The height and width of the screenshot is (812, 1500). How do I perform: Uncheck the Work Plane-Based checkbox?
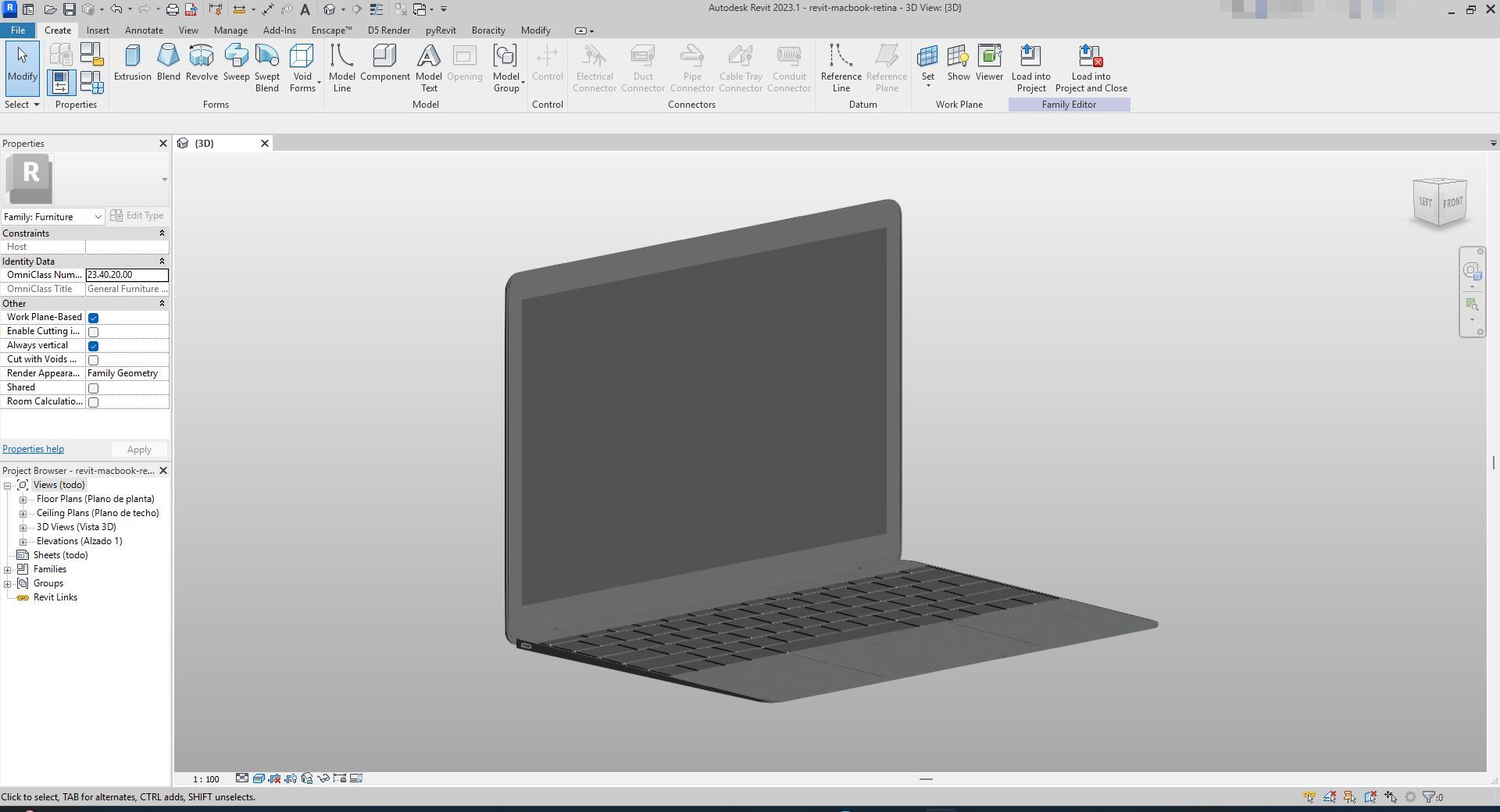[94, 318]
